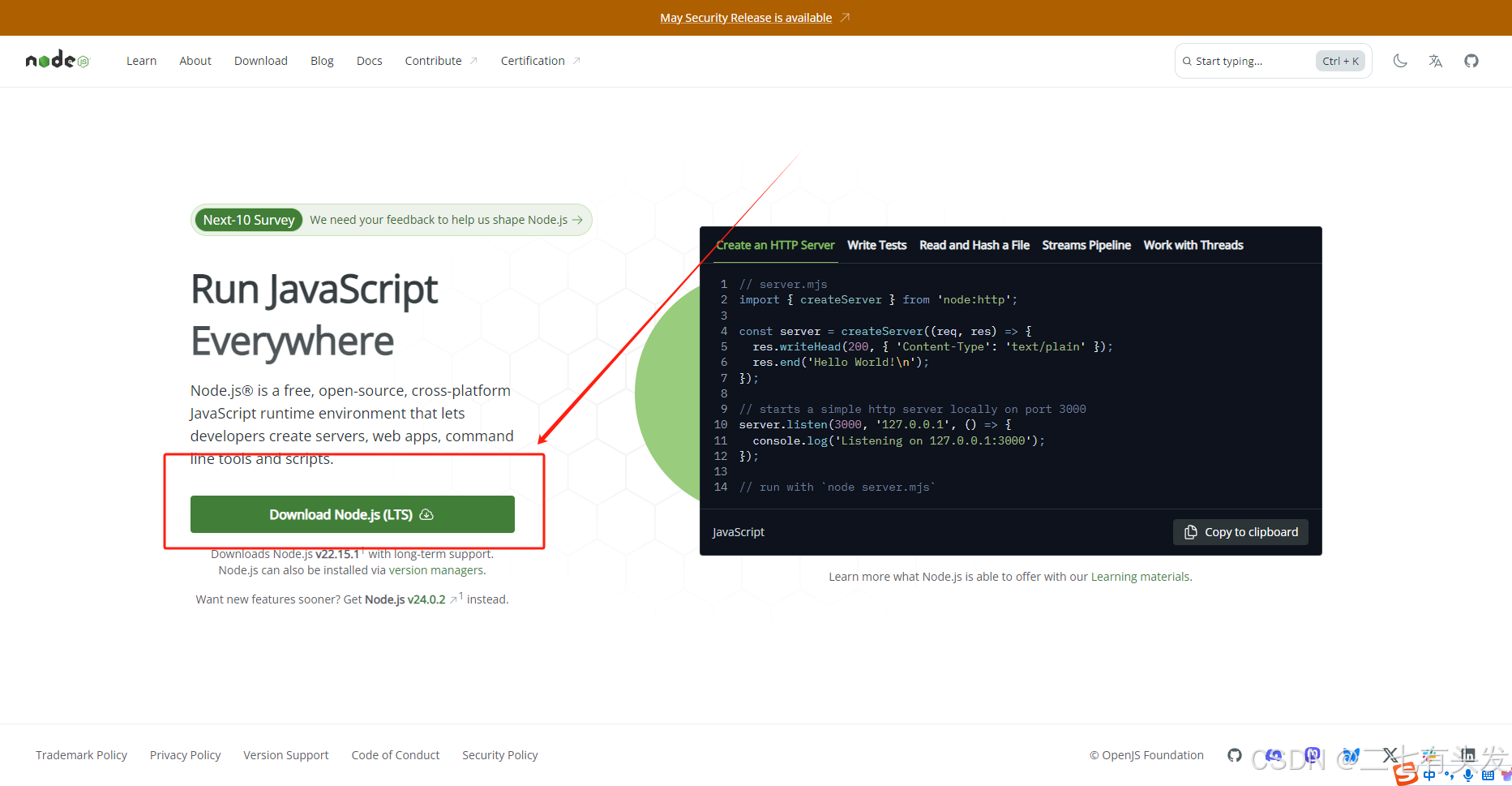Screen dimensions: 1512x786
Task: Click Download Node.js (LTS) button
Action: pos(353,514)
